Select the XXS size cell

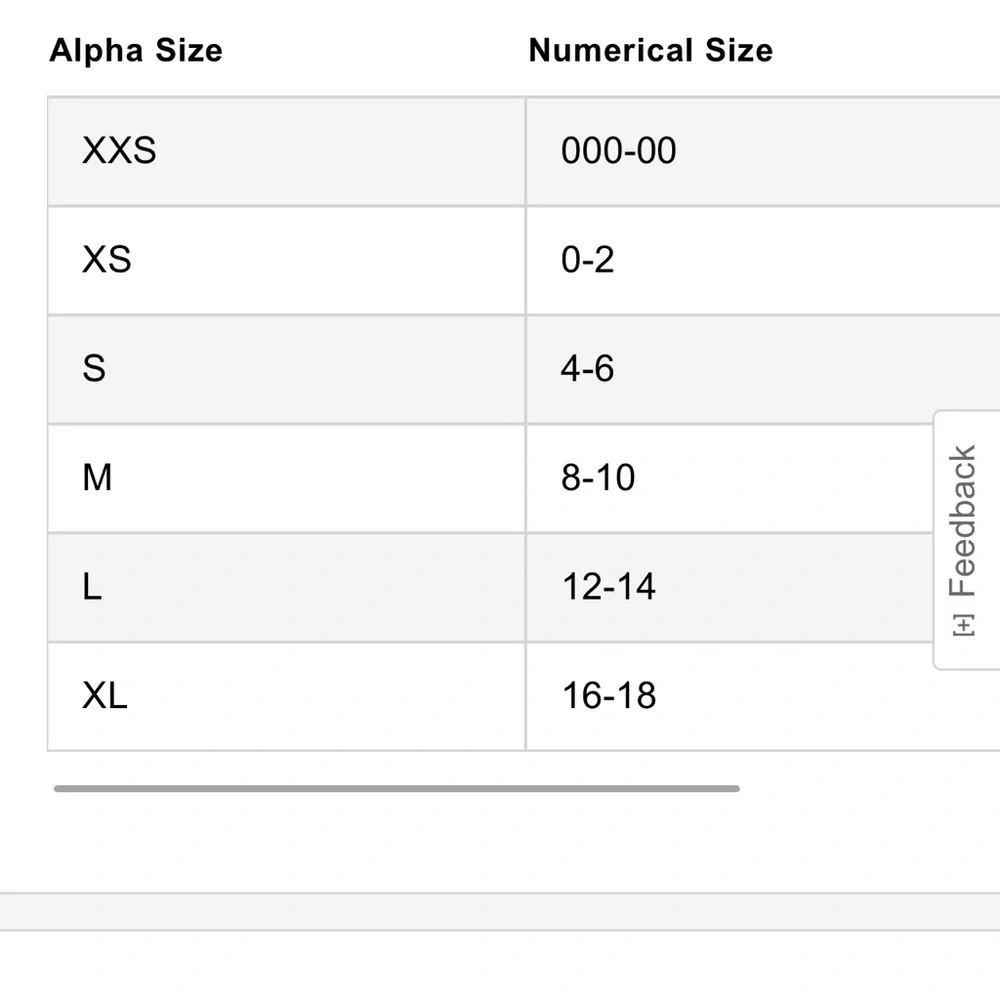tap(119, 151)
